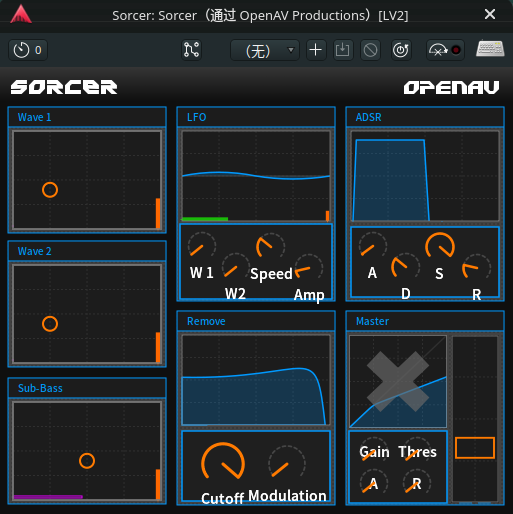
Task: Save the current preset icon
Action: coord(342,50)
